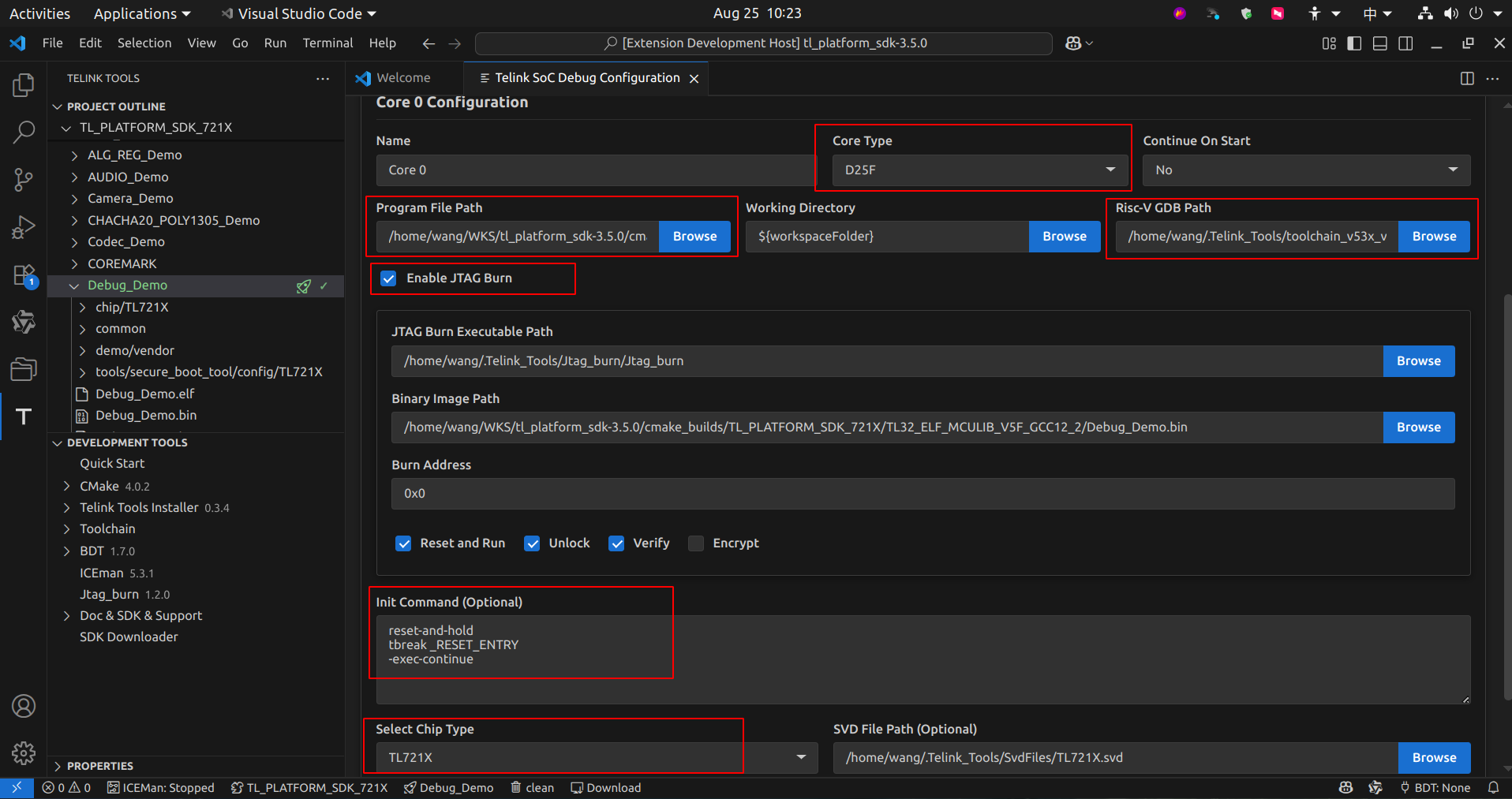The image size is (1512, 799).
Task: Run clean from the status bar
Action: [x=532, y=787]
